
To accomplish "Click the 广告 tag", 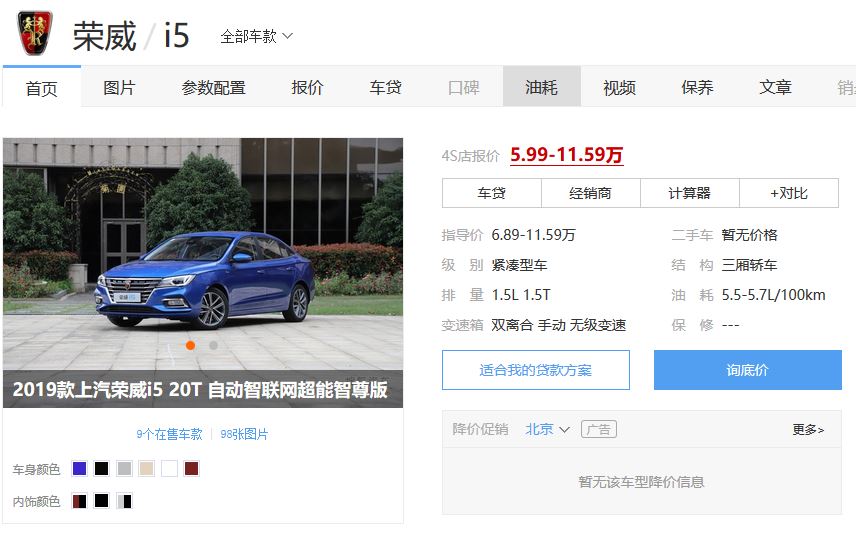I will (x=599, y=429).
